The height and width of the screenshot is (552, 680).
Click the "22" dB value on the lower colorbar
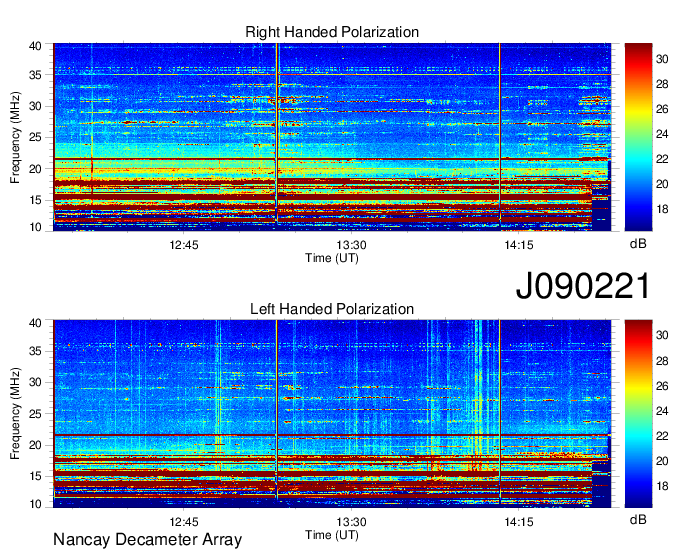point(662,436)
